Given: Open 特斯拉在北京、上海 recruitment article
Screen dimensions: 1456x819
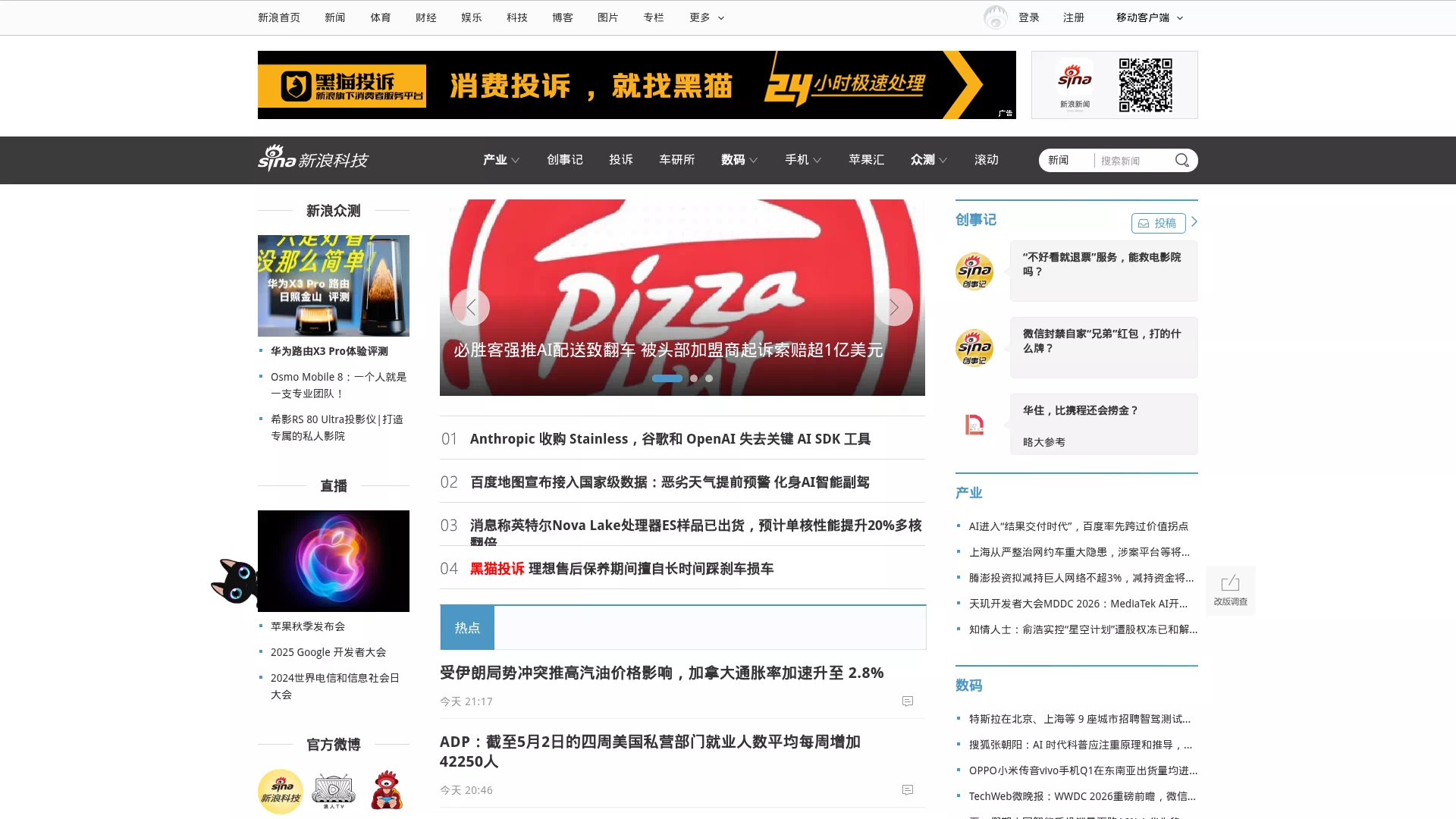Looking at the screenshot, I should click(x=1080, y=719).
